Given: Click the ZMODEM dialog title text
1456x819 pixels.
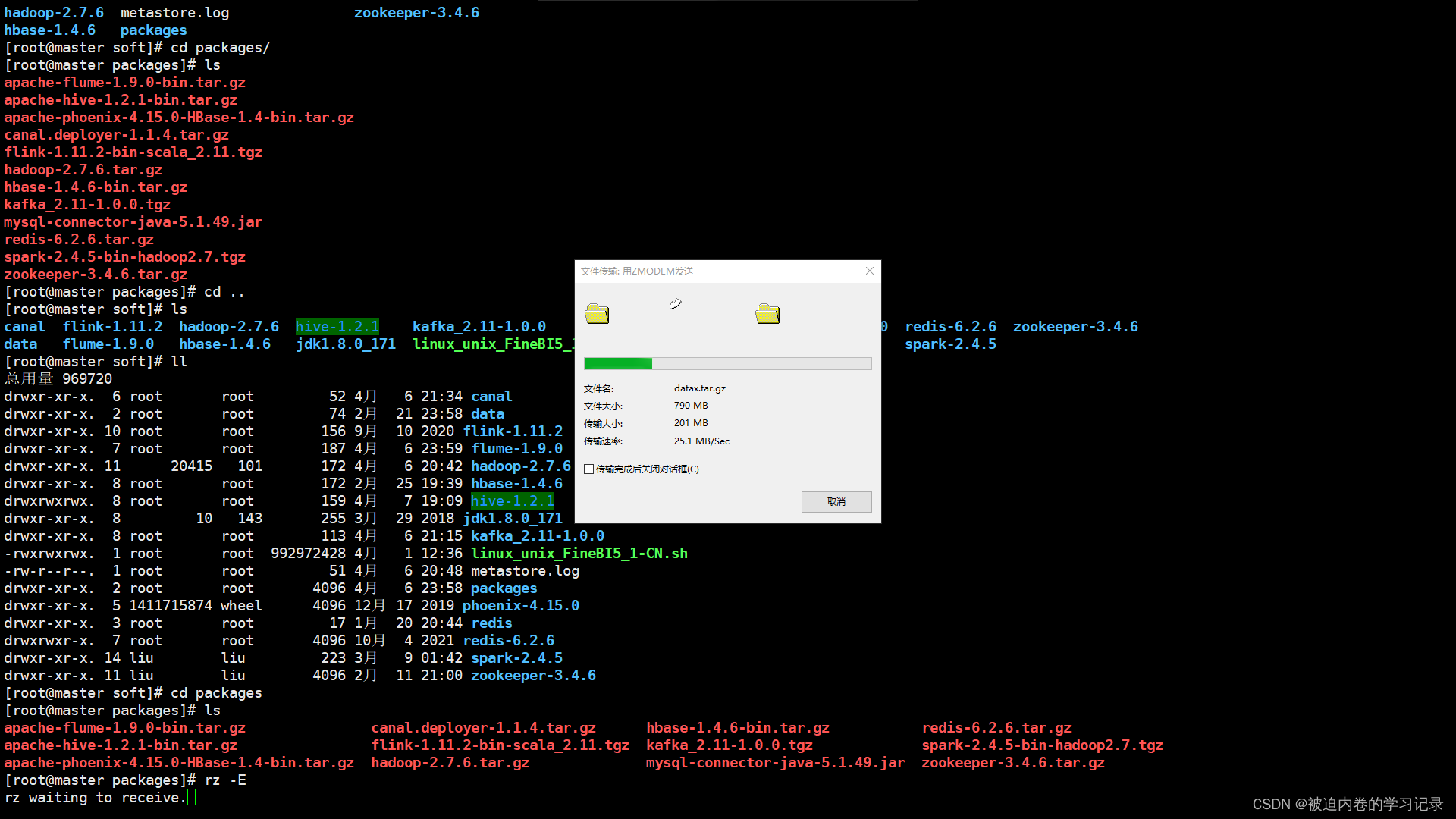Looking at the screenshot, I should tap(637, 271).
